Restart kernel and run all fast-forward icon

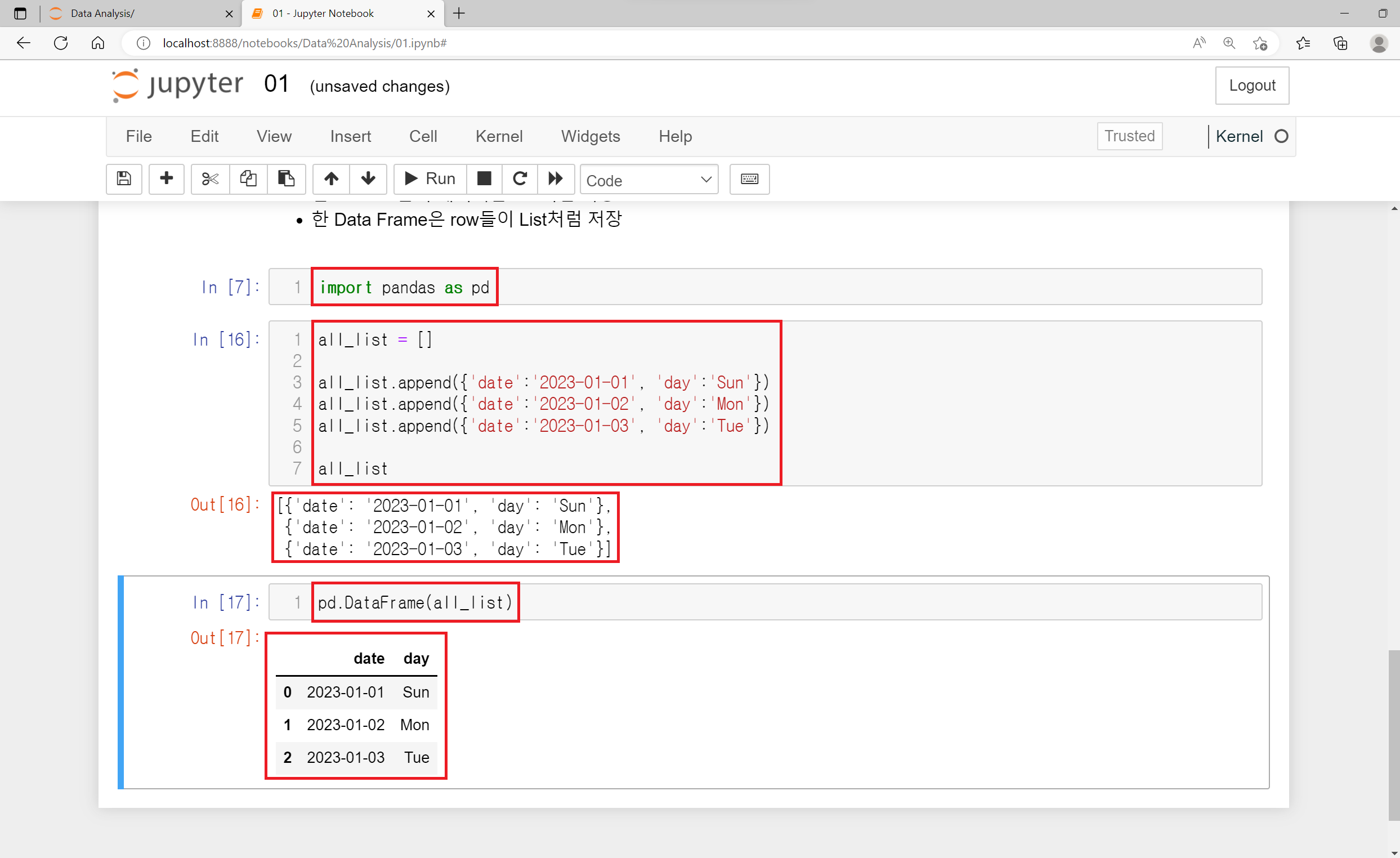pos(555,179)
